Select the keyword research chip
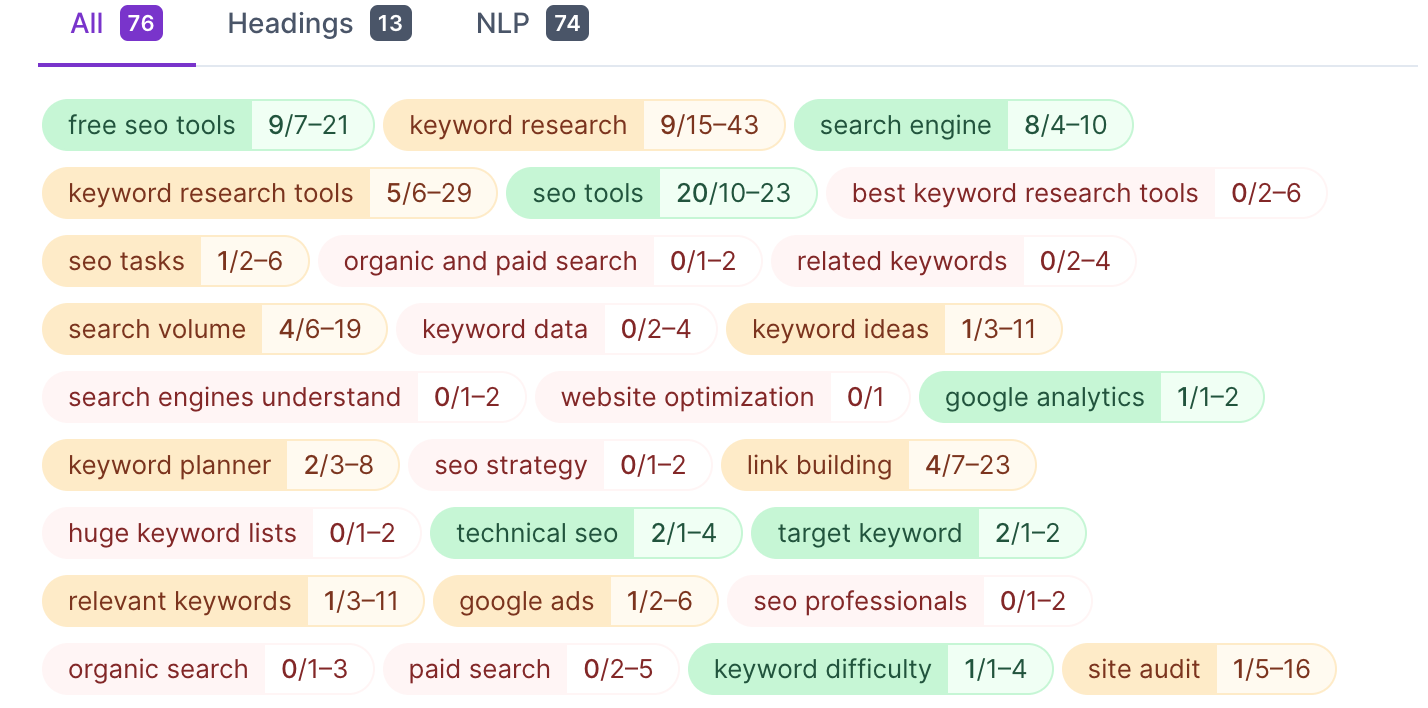 pyautogui.click(x=584, y=125)
